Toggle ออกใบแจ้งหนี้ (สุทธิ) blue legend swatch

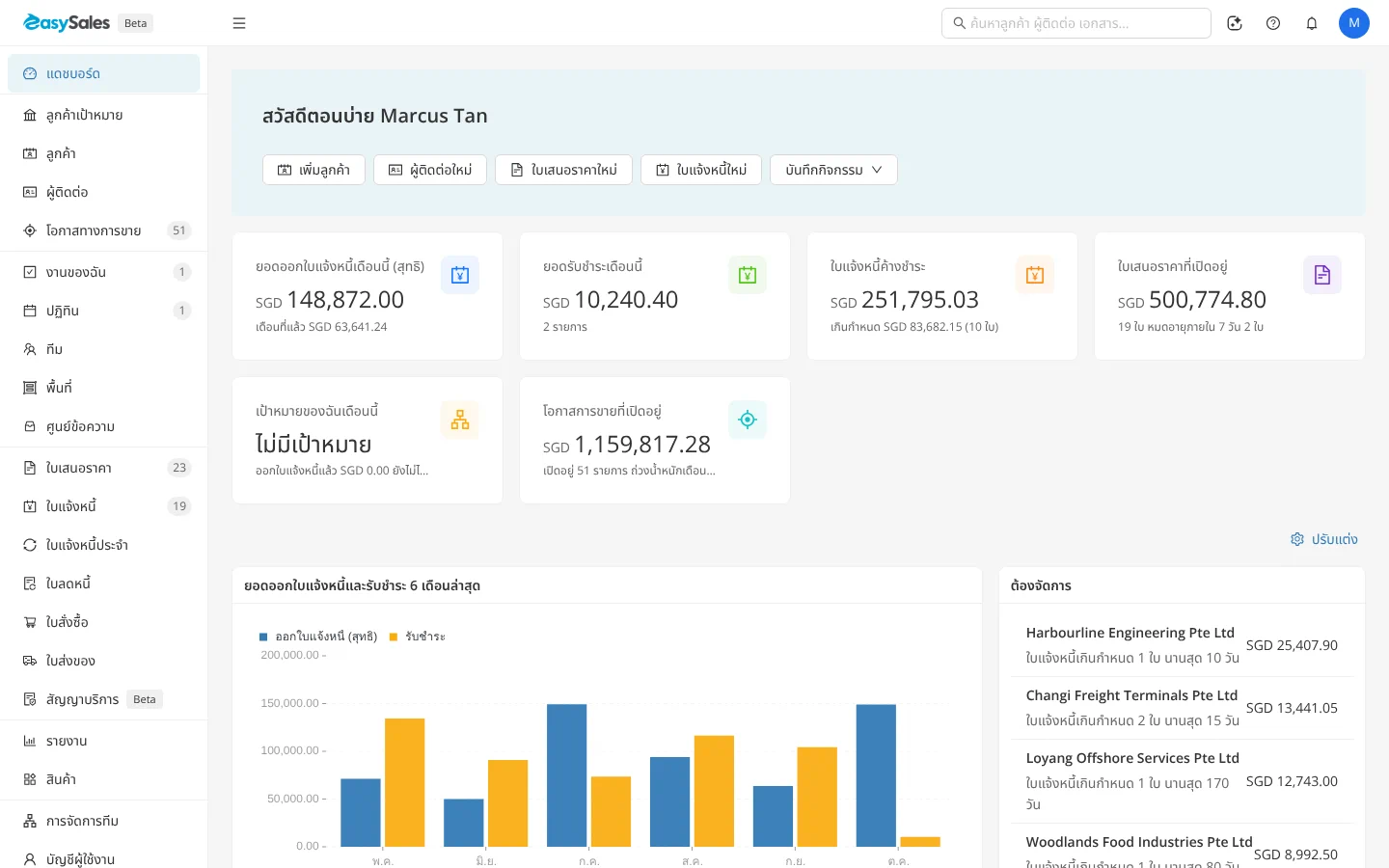pyautogui.click(x=263, y=637)
